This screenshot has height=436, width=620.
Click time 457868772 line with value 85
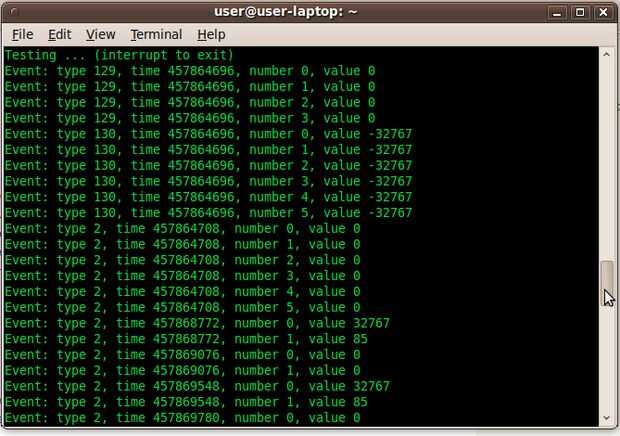click(186, 340)
